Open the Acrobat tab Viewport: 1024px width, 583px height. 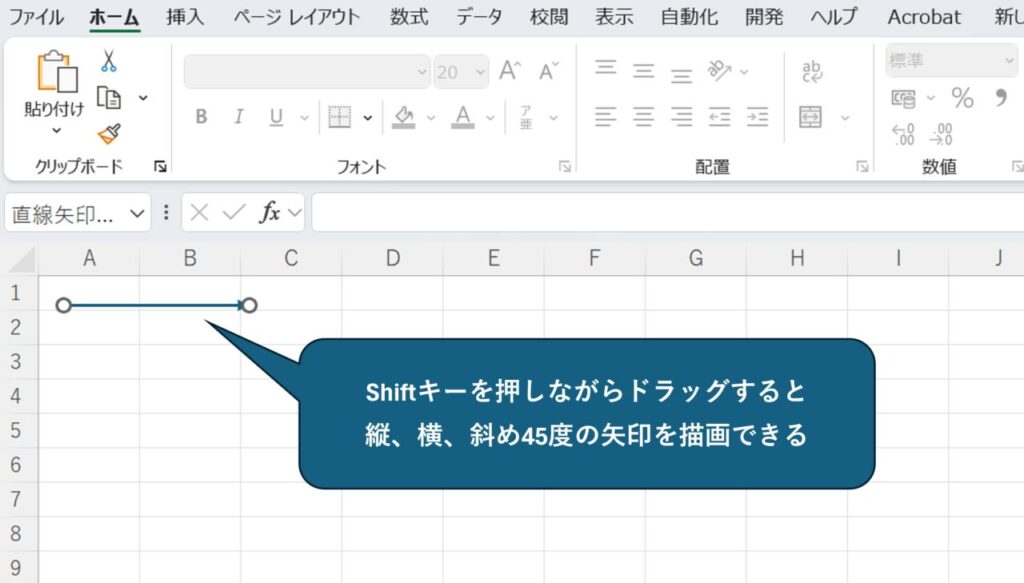point(924,16)
